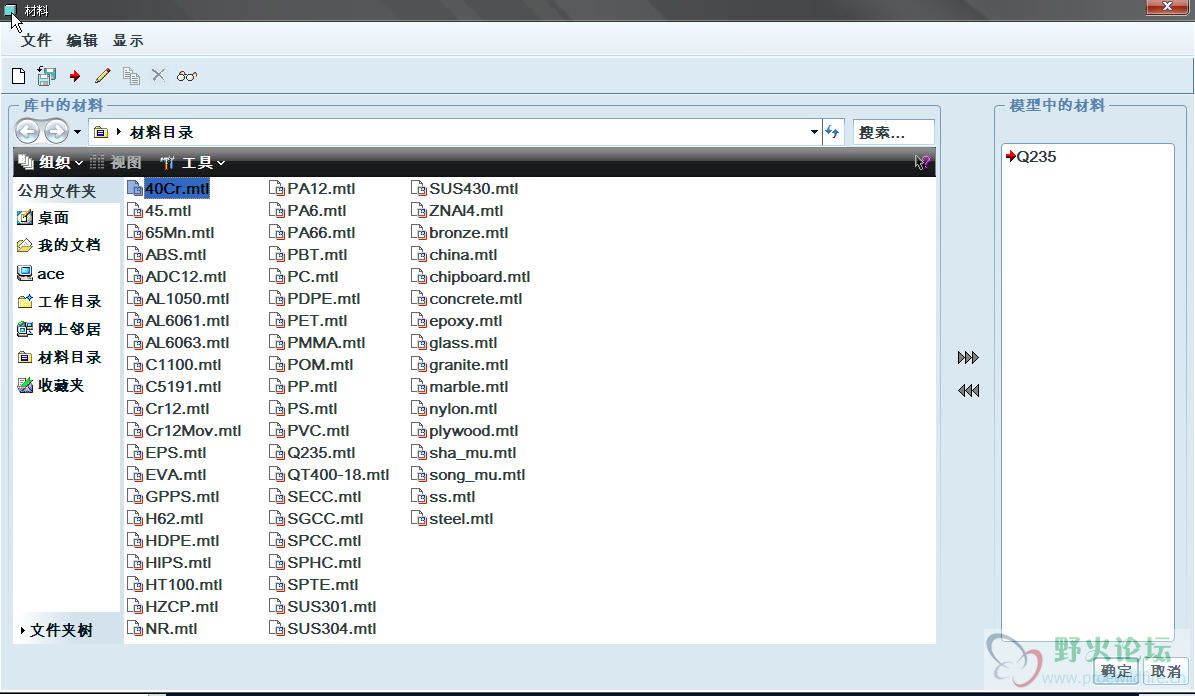Add material to model with triple right arrow
Screen dimensions: 1195x696
pos(968,358)
